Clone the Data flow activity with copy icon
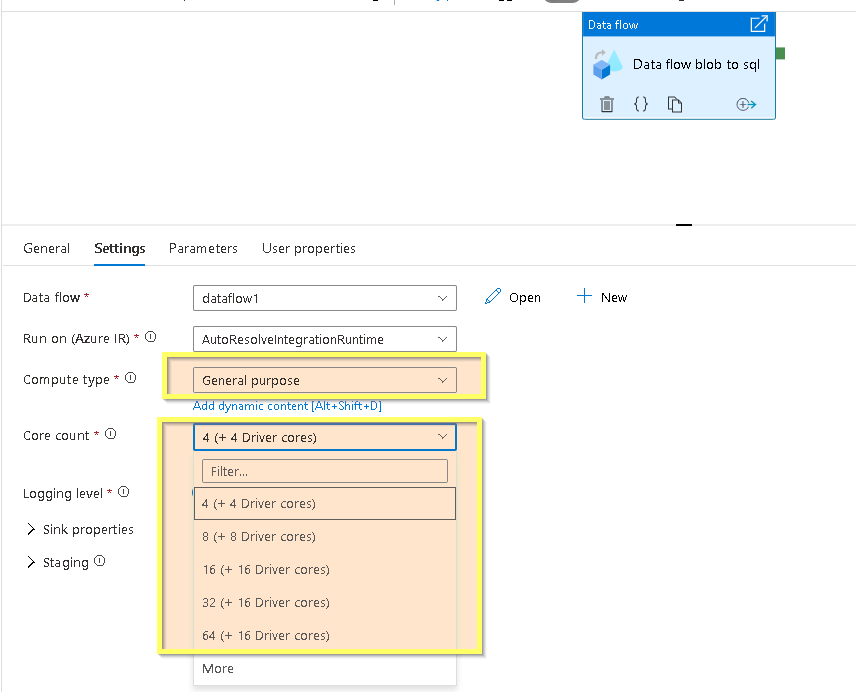Screen dimensions: 856x692 [x=675, y=104]
